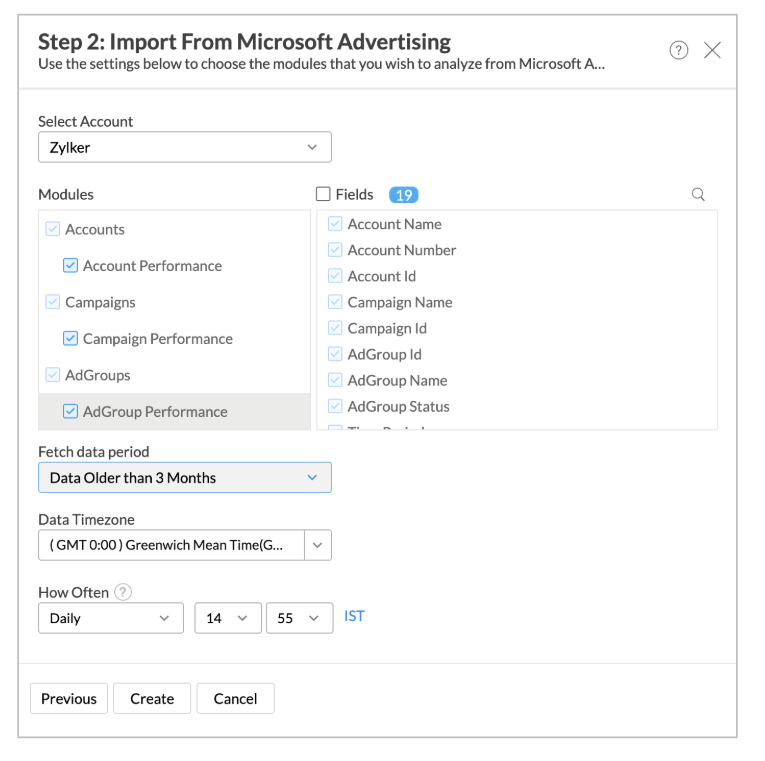Click the 19 fields count badge

(403, 195)
